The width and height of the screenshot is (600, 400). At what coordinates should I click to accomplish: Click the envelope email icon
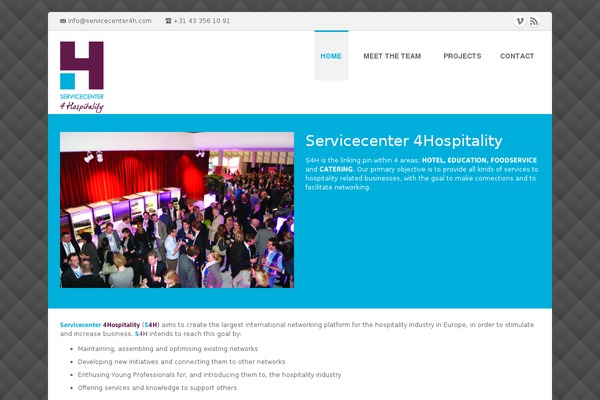(x=63, y=21)
